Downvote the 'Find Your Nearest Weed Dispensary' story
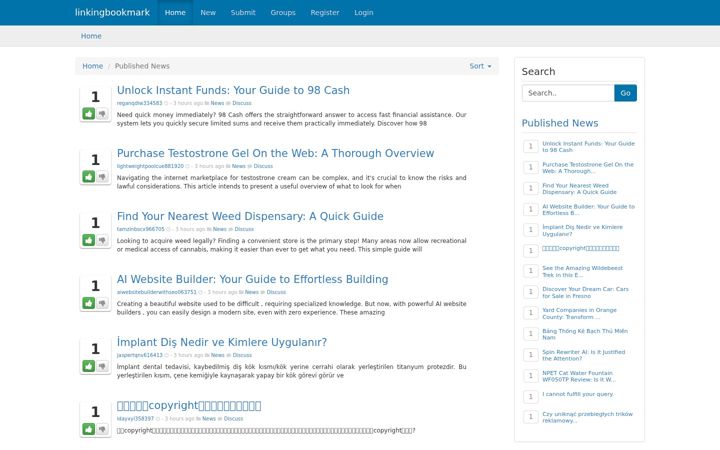Screen dimensions: 720x450 coord(102,240)
